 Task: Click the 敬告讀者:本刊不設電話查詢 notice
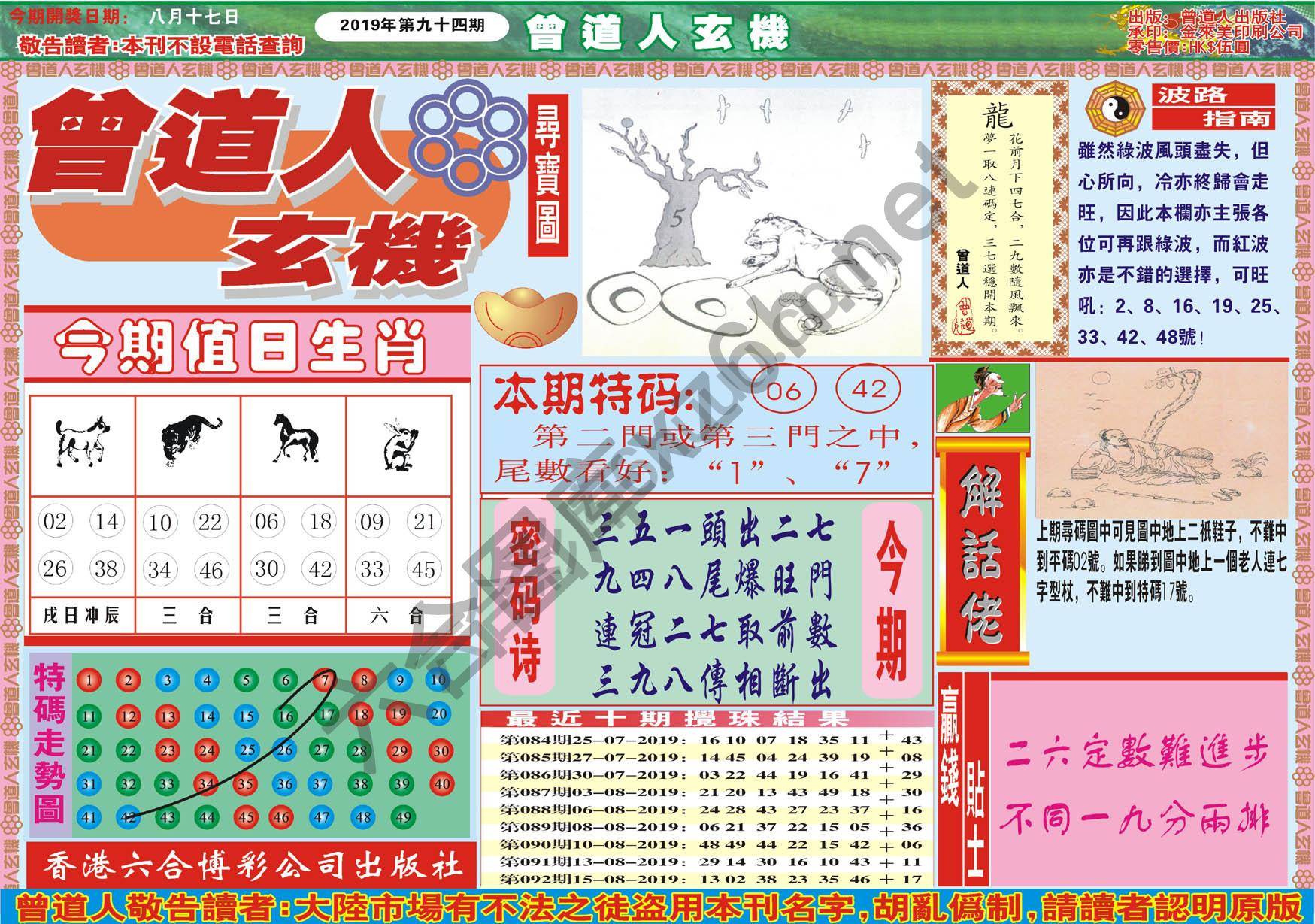pyautogui.click(x=162, y=46)
